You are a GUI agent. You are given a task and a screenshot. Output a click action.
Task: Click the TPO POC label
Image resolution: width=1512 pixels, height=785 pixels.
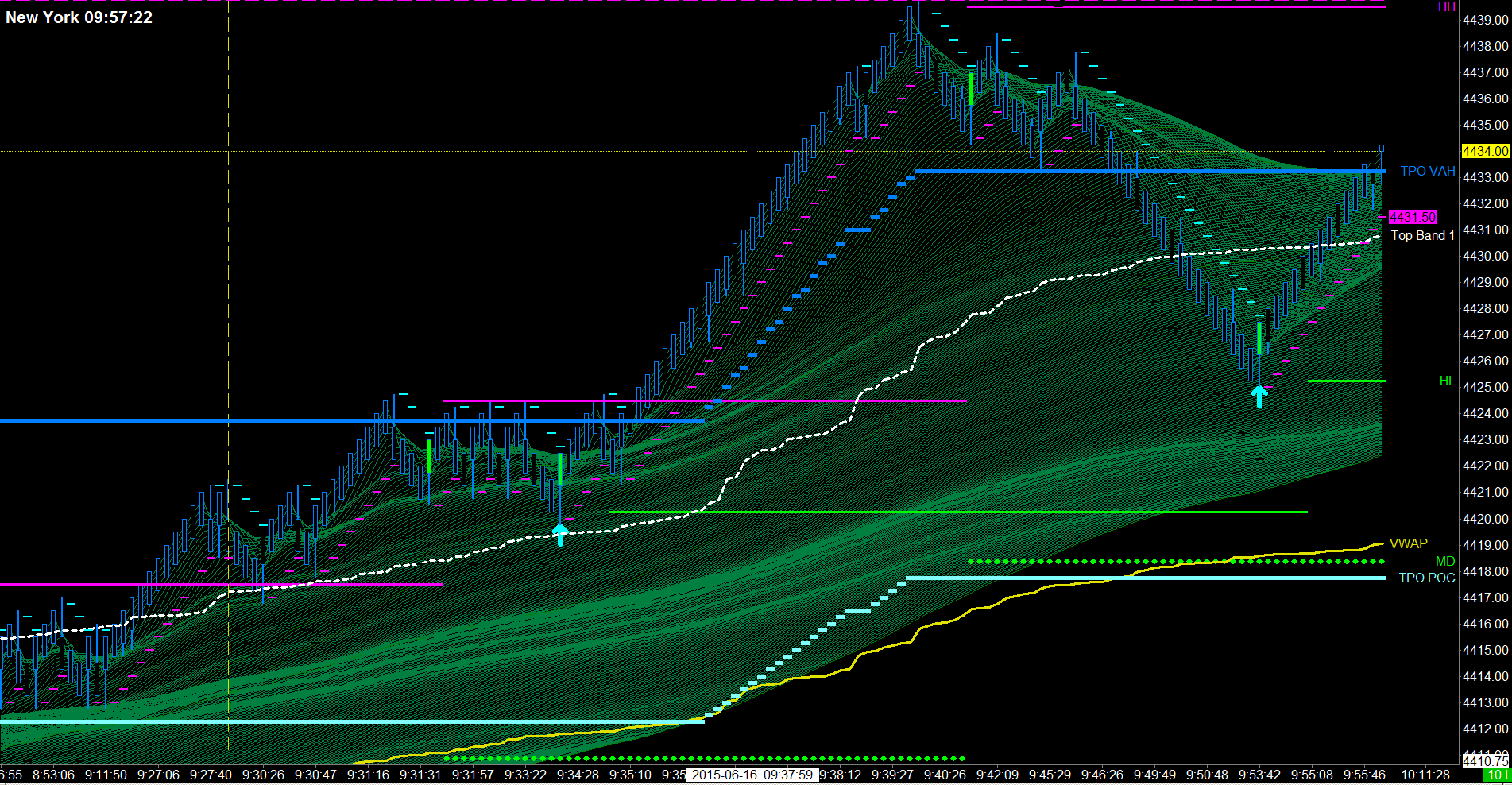pyautogui.click(x=1427, y=578)
